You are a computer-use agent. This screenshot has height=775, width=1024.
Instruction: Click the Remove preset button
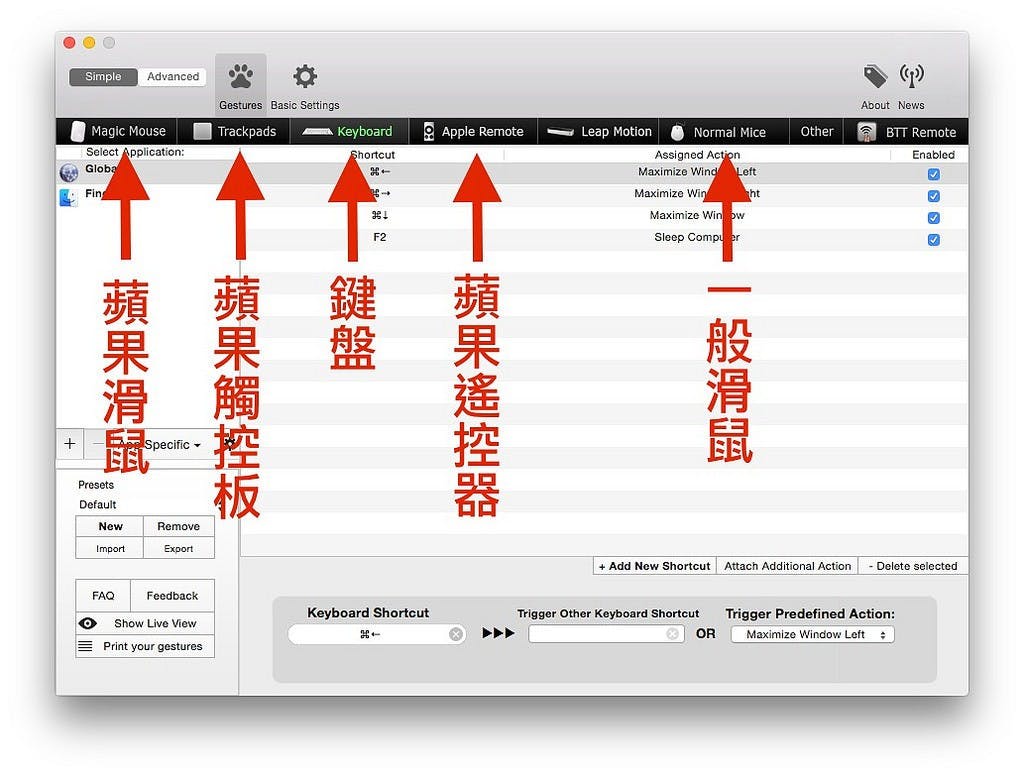tap(178, 526)
